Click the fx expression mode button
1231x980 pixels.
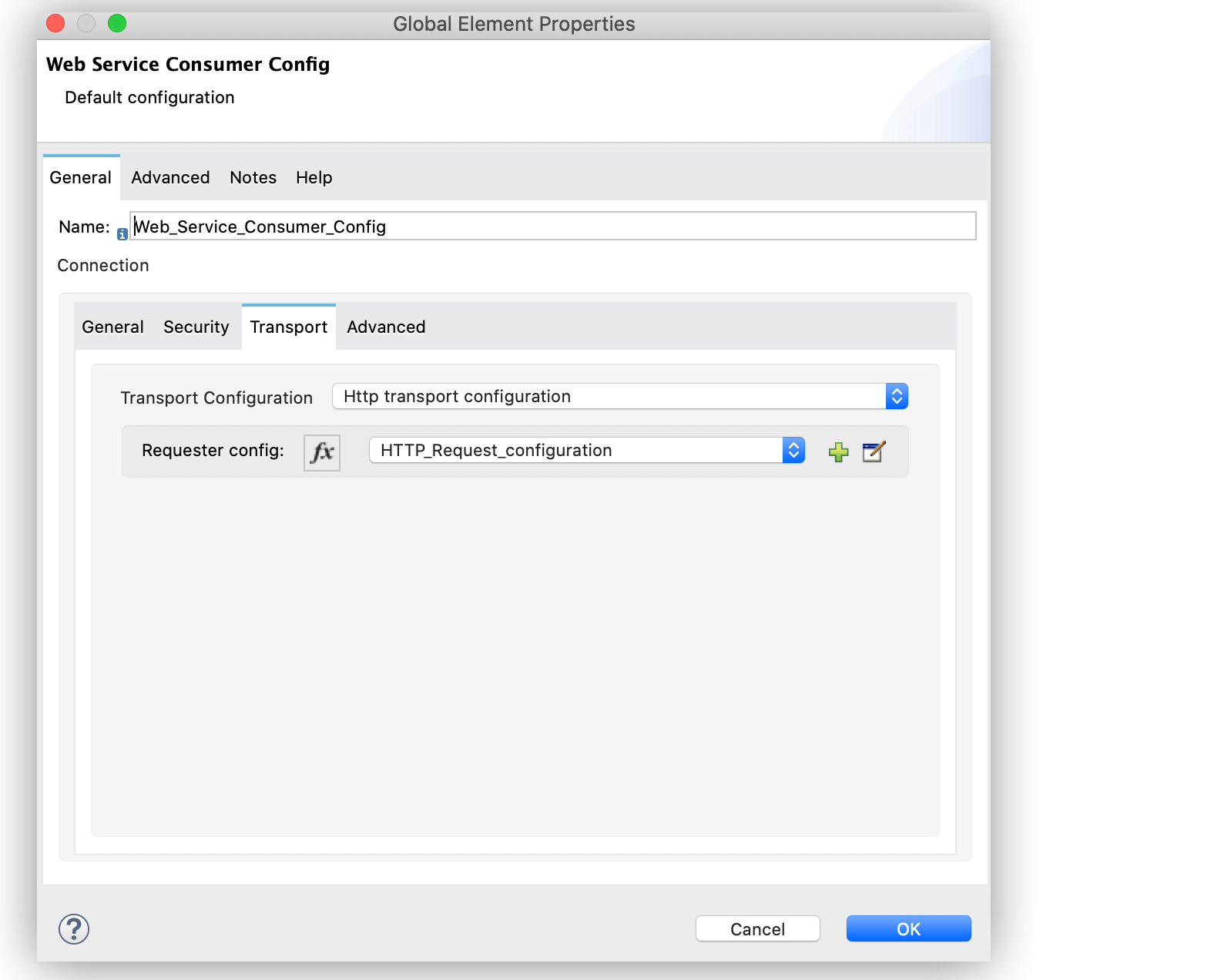coord(322,452)
